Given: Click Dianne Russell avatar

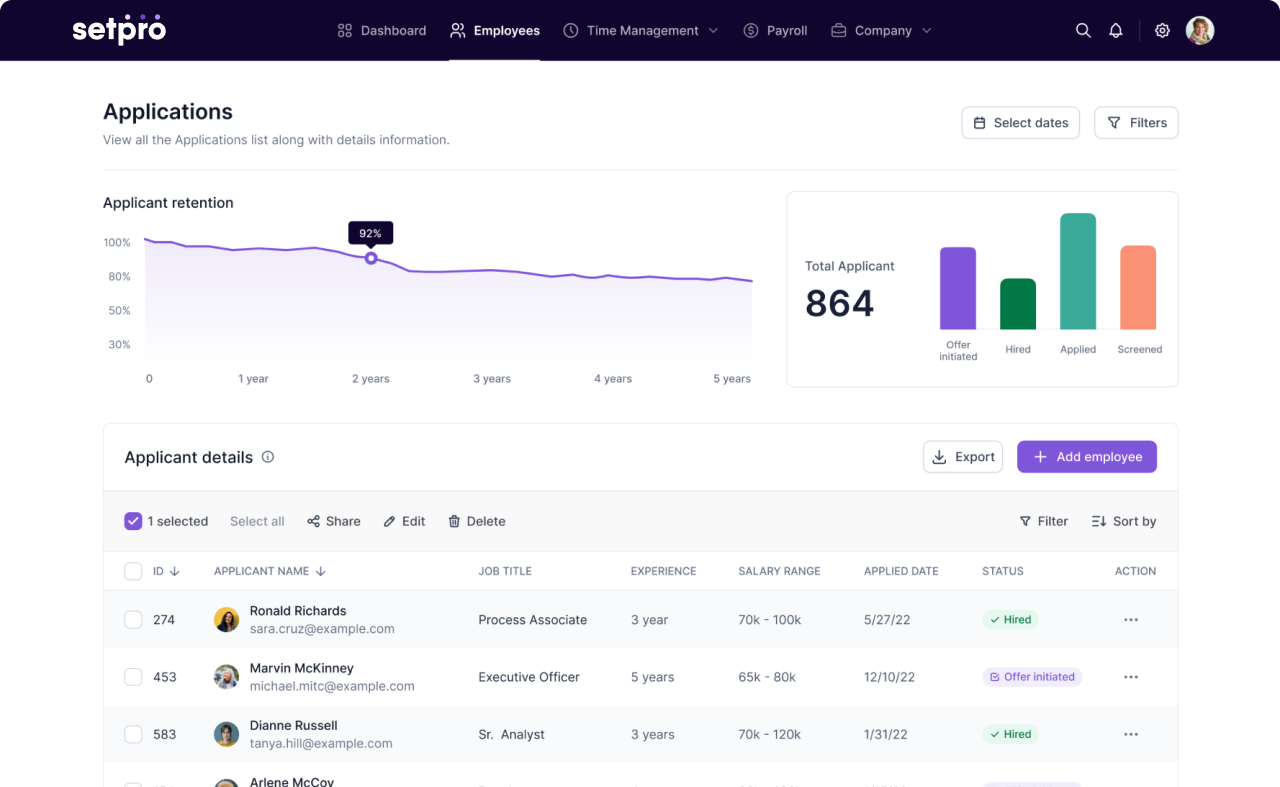Looking at the screenshot, I should pos(227,734).
